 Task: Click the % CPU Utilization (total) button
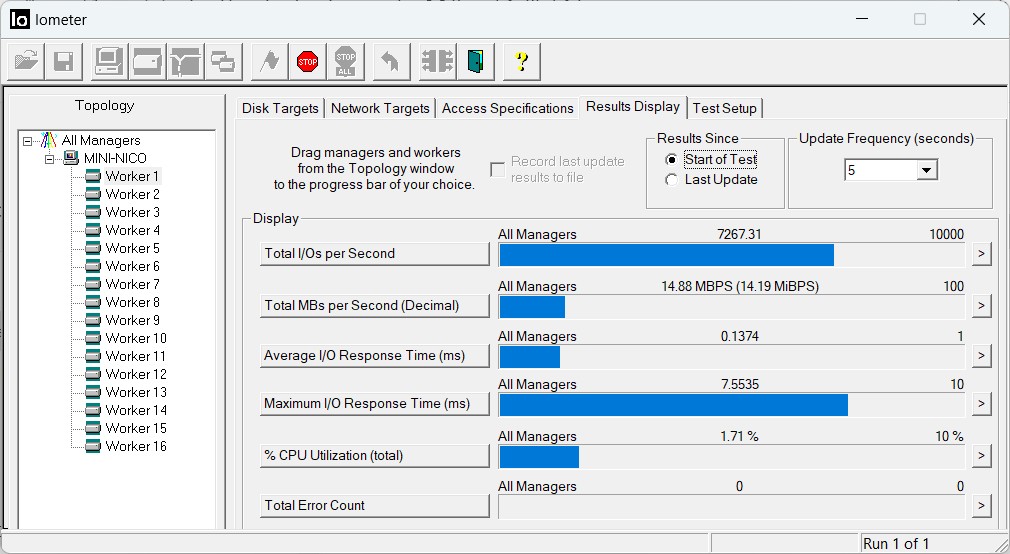374,456
